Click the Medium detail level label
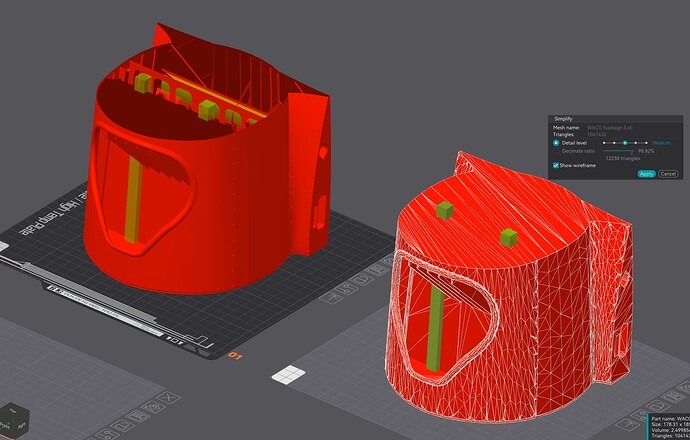This screenshot has width=690, height=440. pyautogui.click(x=661, y=143)
